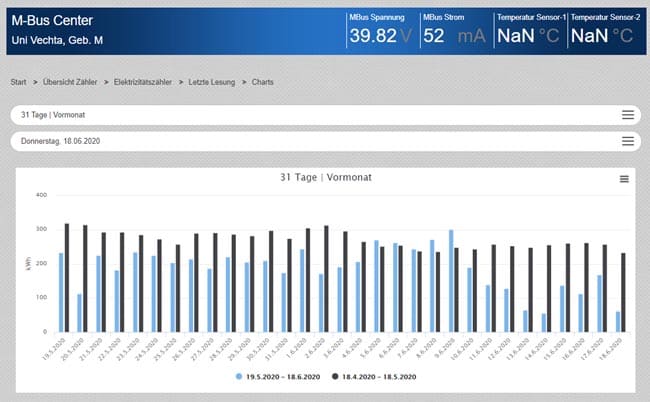This screenshot has height=402, width=650.
Task: Click the blue bar for 9.6.2020
Action: 450,281
